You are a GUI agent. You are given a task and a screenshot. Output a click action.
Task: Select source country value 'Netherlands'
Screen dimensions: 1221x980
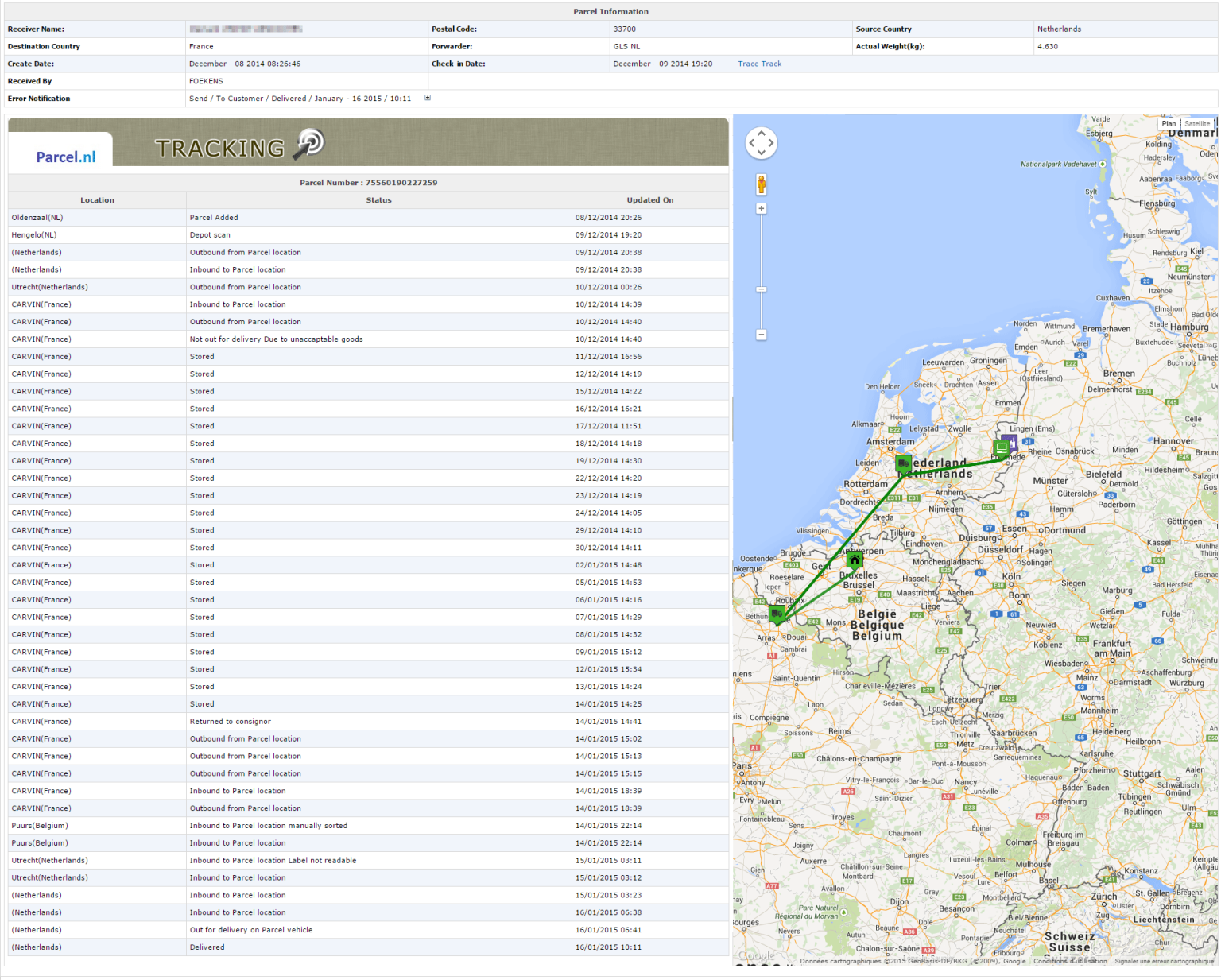coord(1059,29)
